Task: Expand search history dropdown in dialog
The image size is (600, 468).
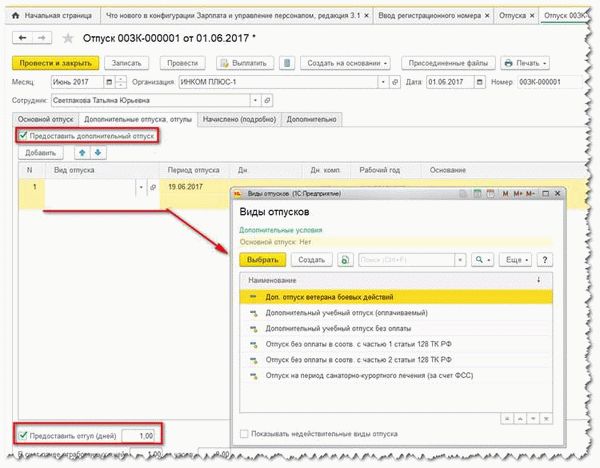Action: coord(460,260)
